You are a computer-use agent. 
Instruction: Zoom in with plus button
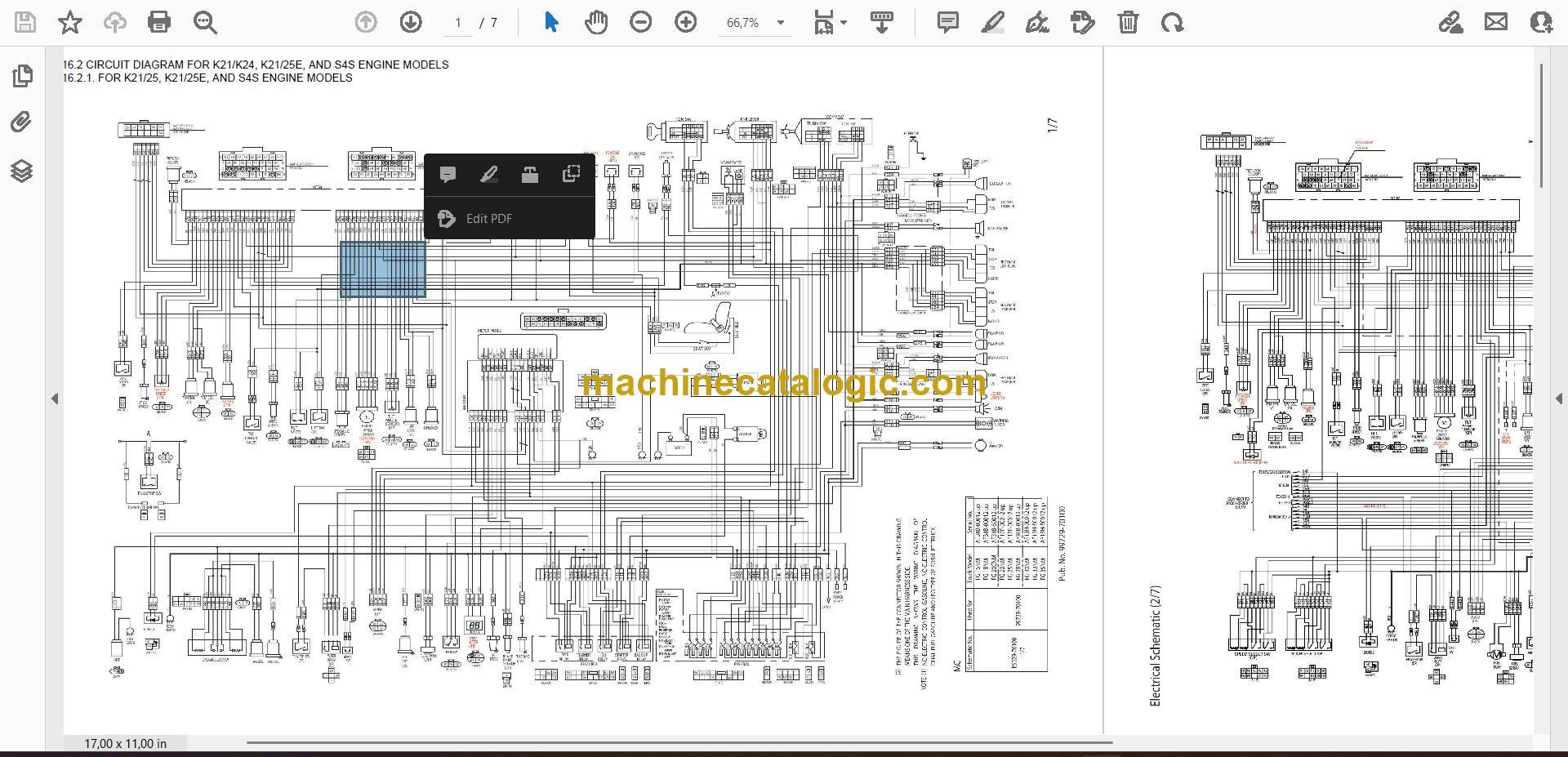point(686,22)
